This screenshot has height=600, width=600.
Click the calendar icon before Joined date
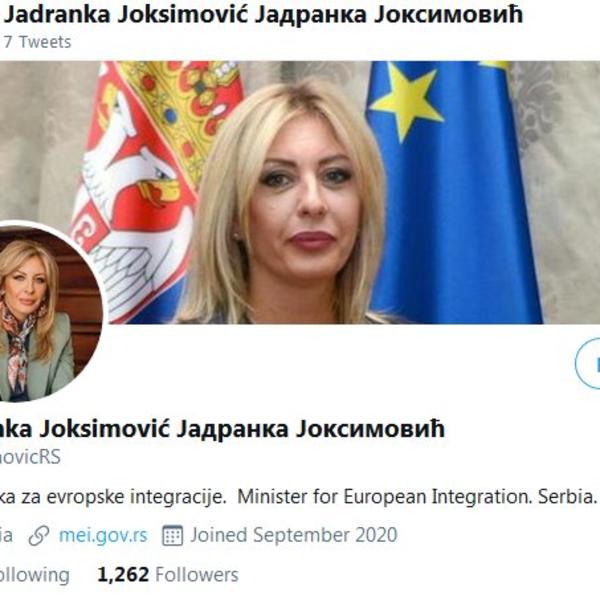(173, 535)
